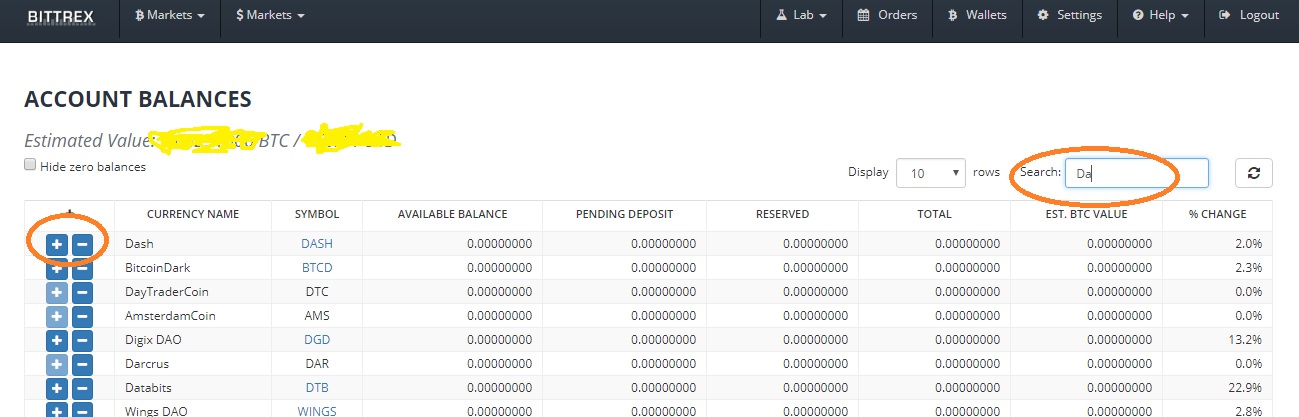Click the plus deposit icon for Databits
This screenshot has width=1299, height=417.
(57, 387)
